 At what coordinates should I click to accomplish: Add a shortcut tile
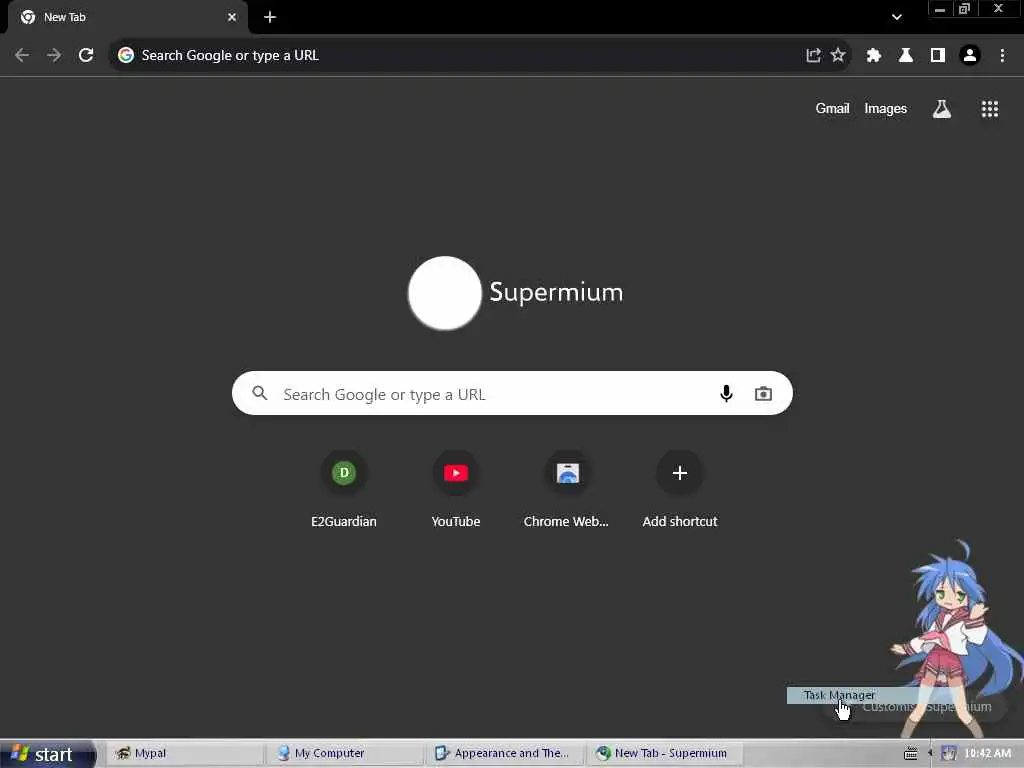click(680, 489)
